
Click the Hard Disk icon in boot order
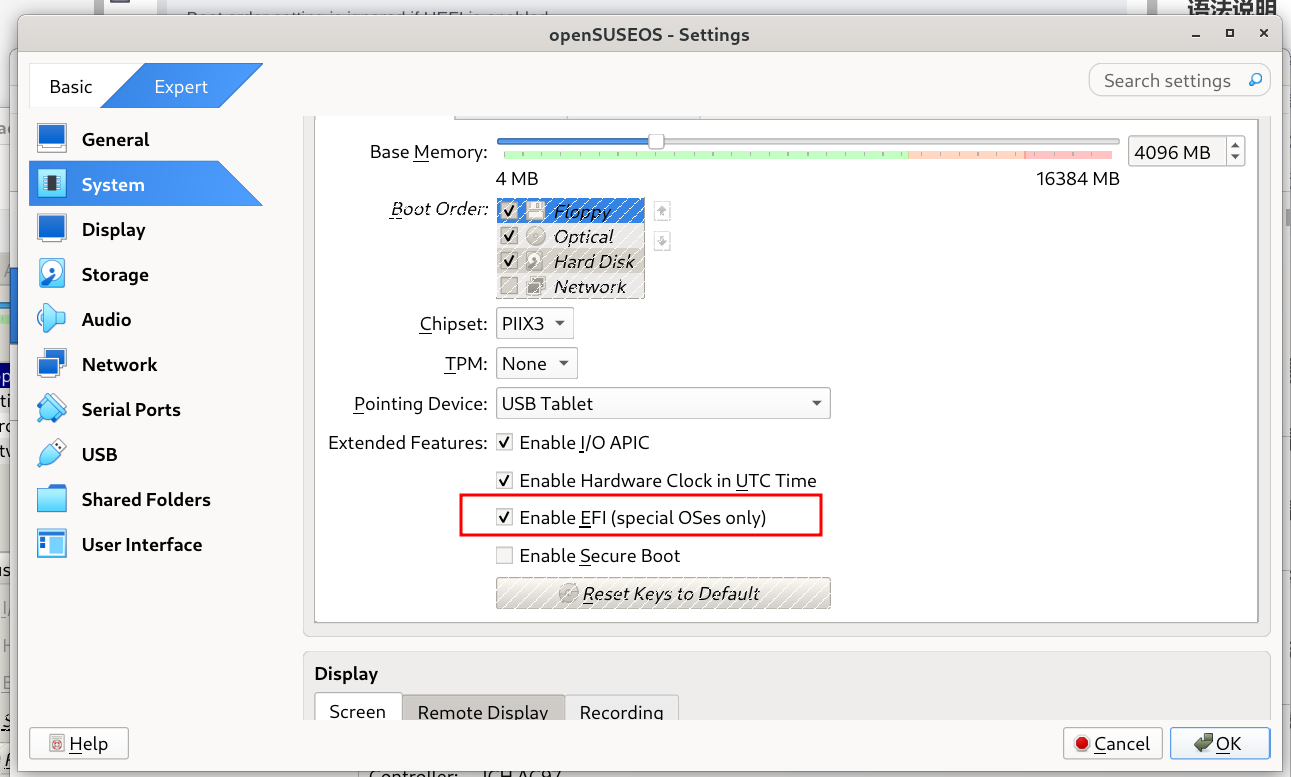coord(536,261)
